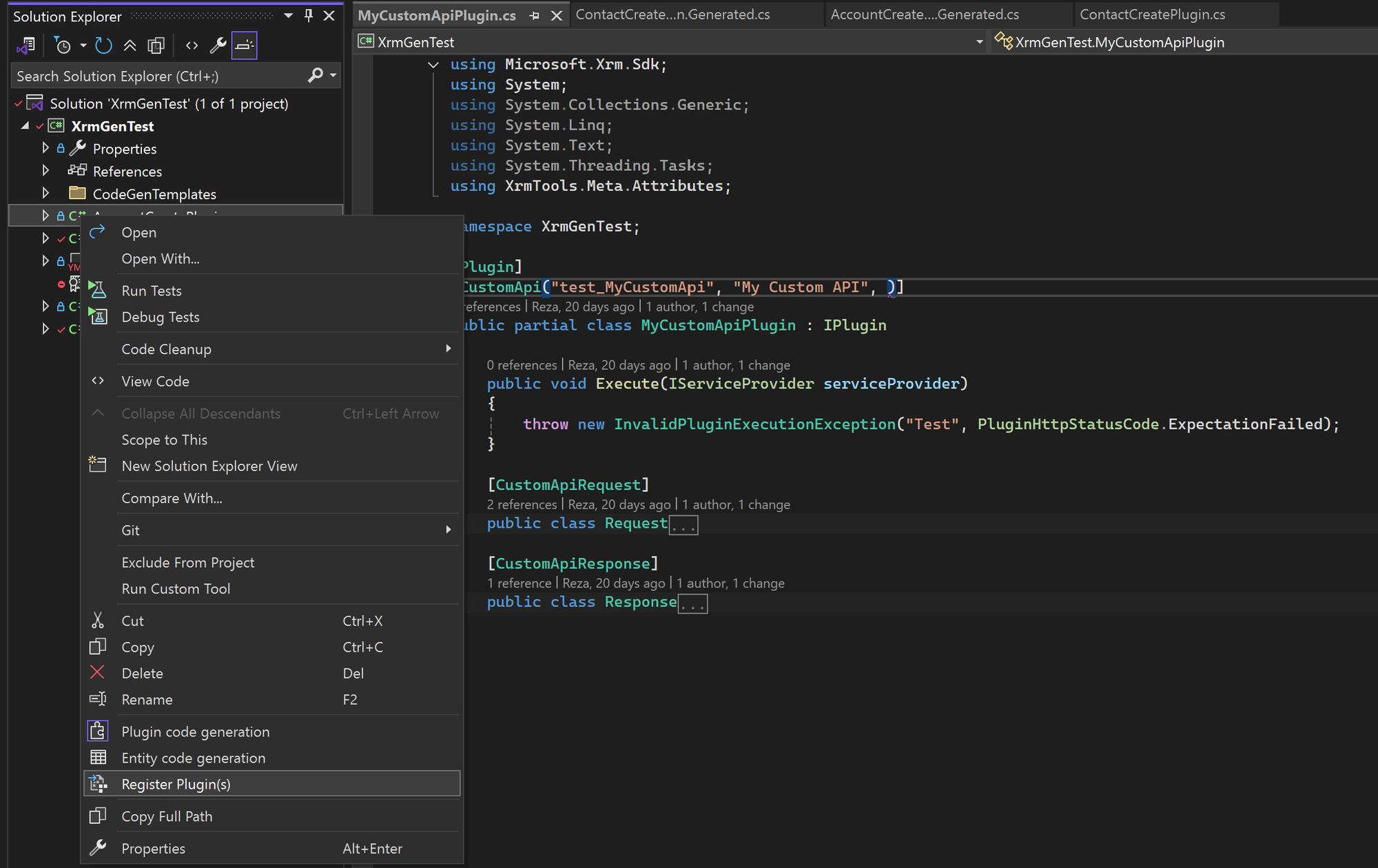Click the Run Tests flask icon
Viewport: 1378px width, 868px height.
pyautogui.click(x=99, y=290)
